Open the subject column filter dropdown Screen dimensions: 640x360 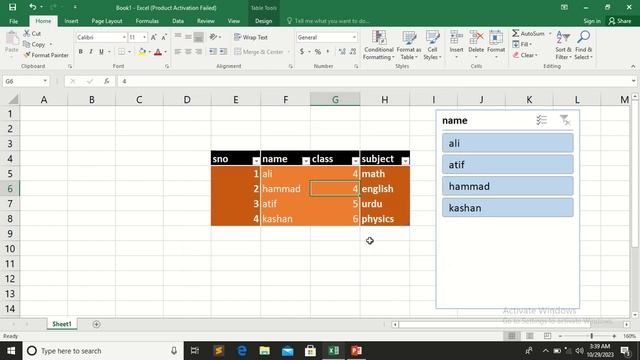pos(405,161)
